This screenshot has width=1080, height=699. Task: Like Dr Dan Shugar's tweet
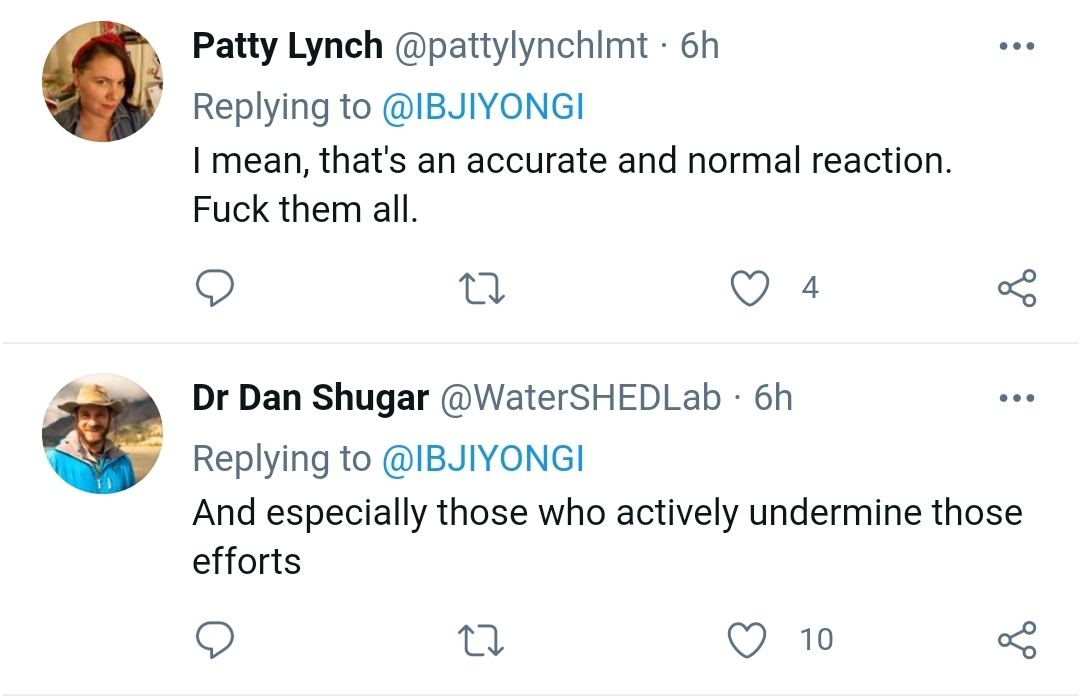click(747, 640)
